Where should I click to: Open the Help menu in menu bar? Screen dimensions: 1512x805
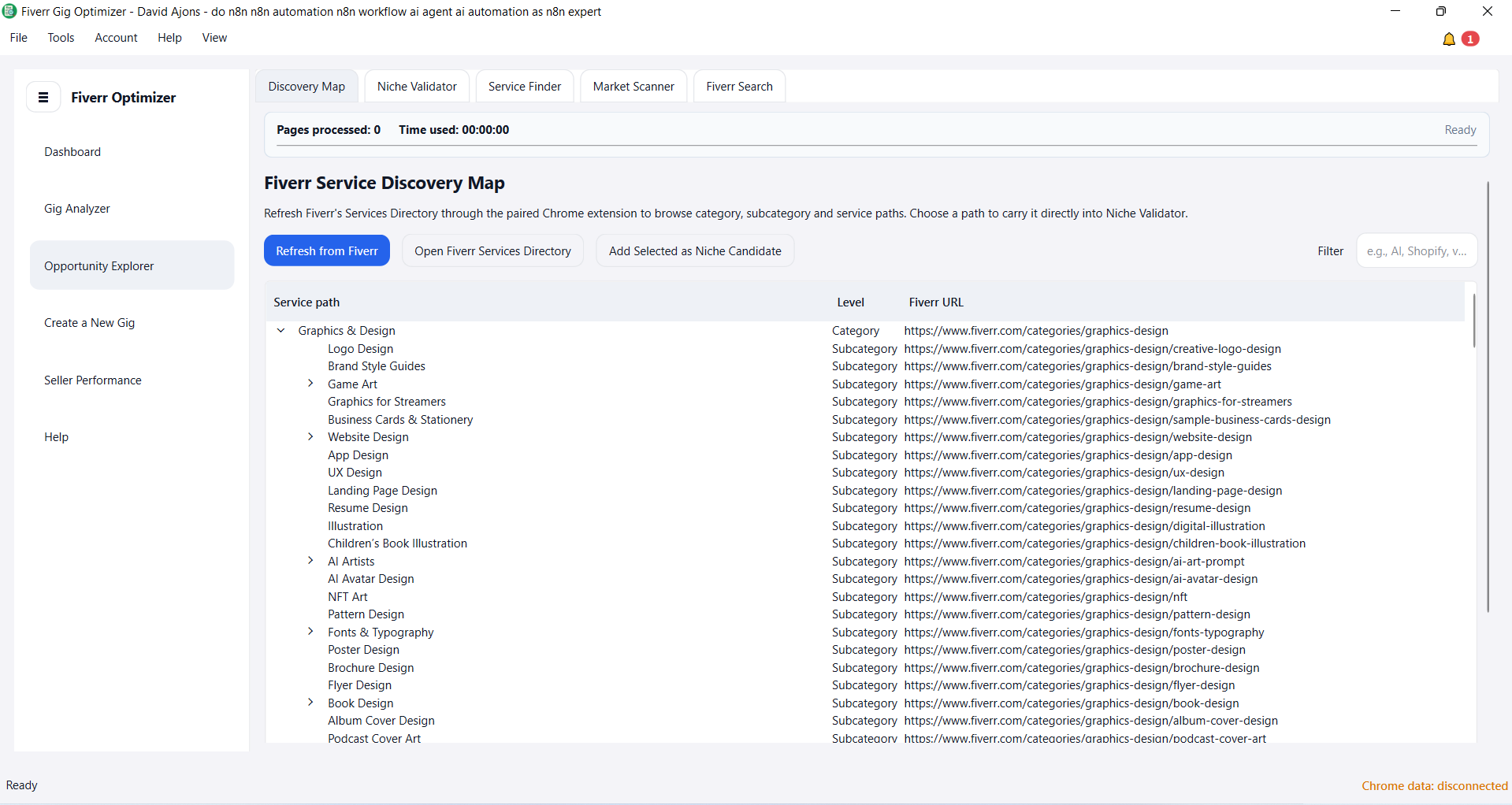click(169, 38)
